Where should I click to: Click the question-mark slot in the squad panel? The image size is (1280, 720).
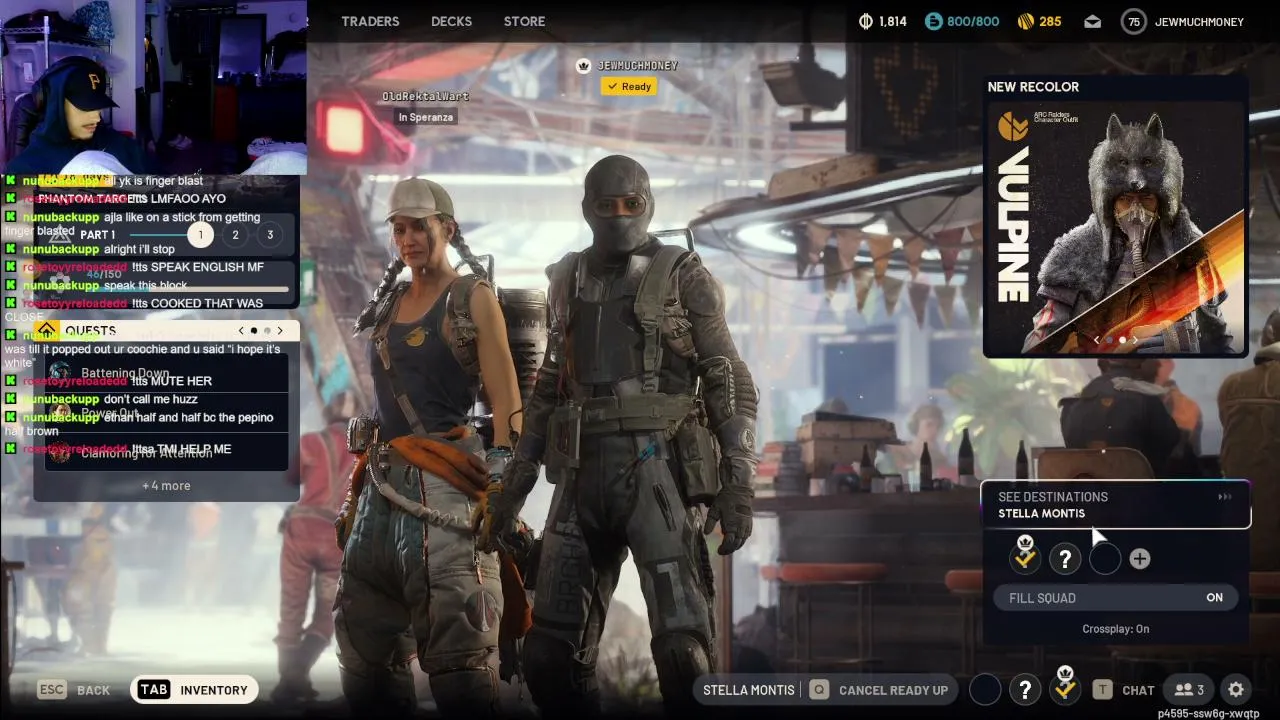pyautogui.click(x=1065, y=559)
